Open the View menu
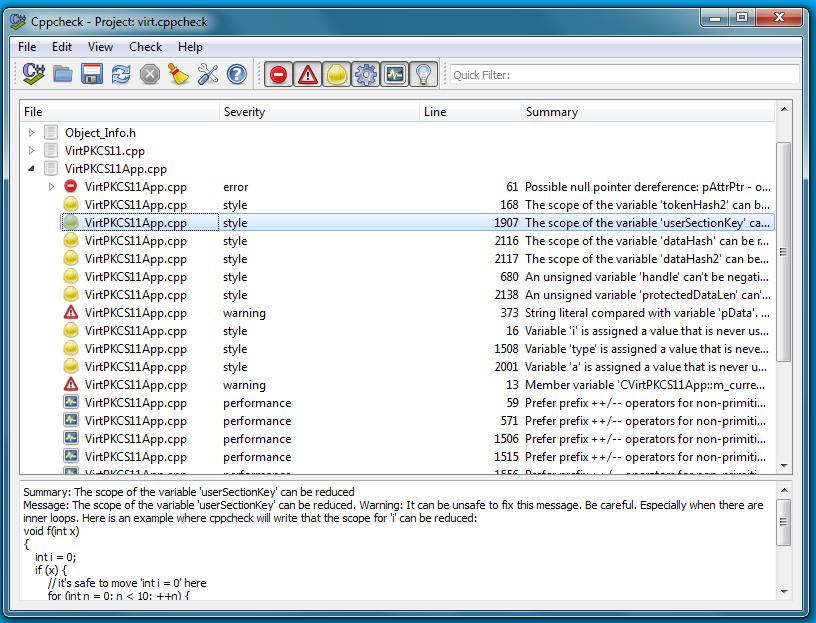This screenshot has height=623, width=816. [x=100, y=47]
